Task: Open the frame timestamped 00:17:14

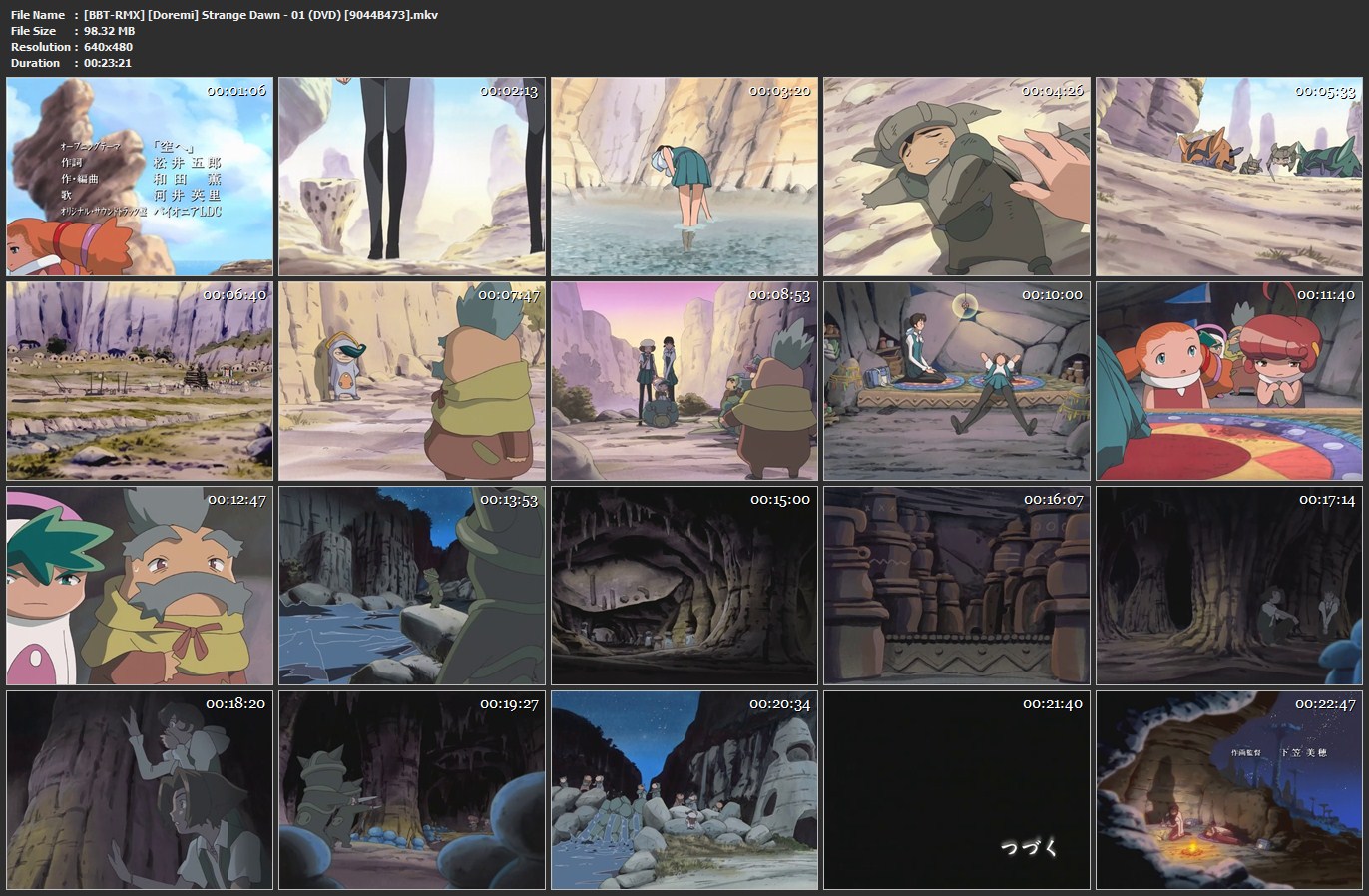Action: point(1229,586)
